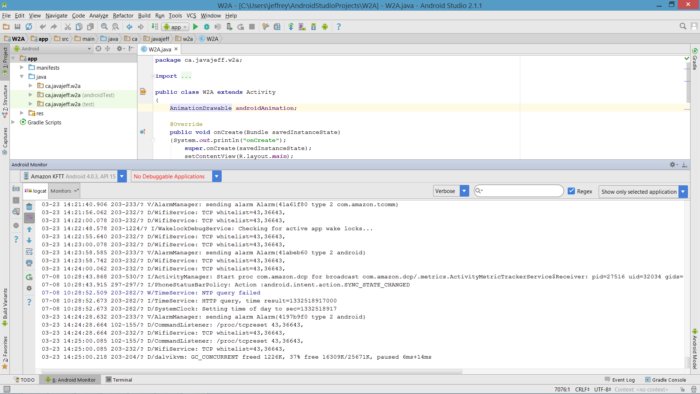Toggle scroll to end in logcat

(x=29, y=218)
